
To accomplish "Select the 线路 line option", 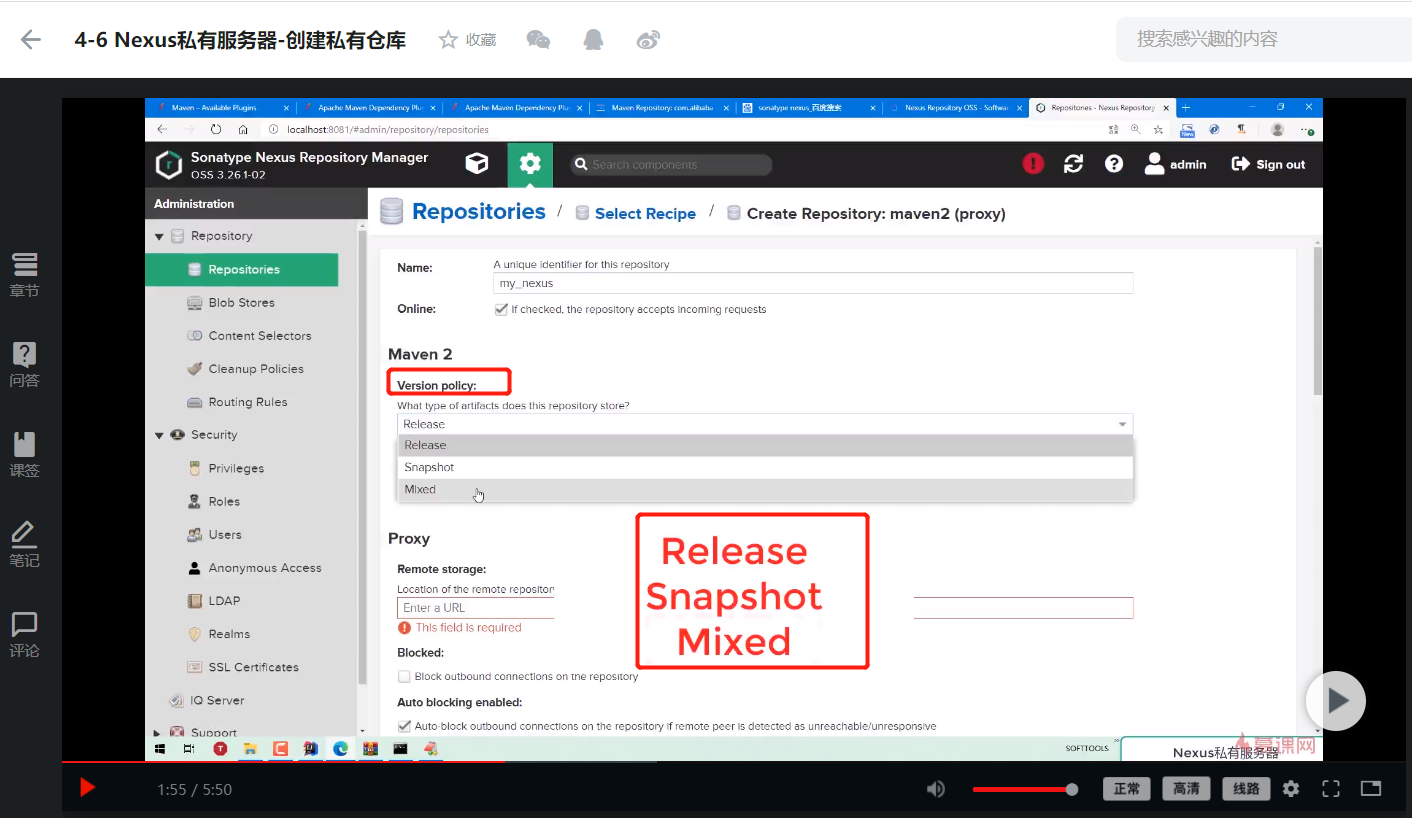I will pos(1247,789).
